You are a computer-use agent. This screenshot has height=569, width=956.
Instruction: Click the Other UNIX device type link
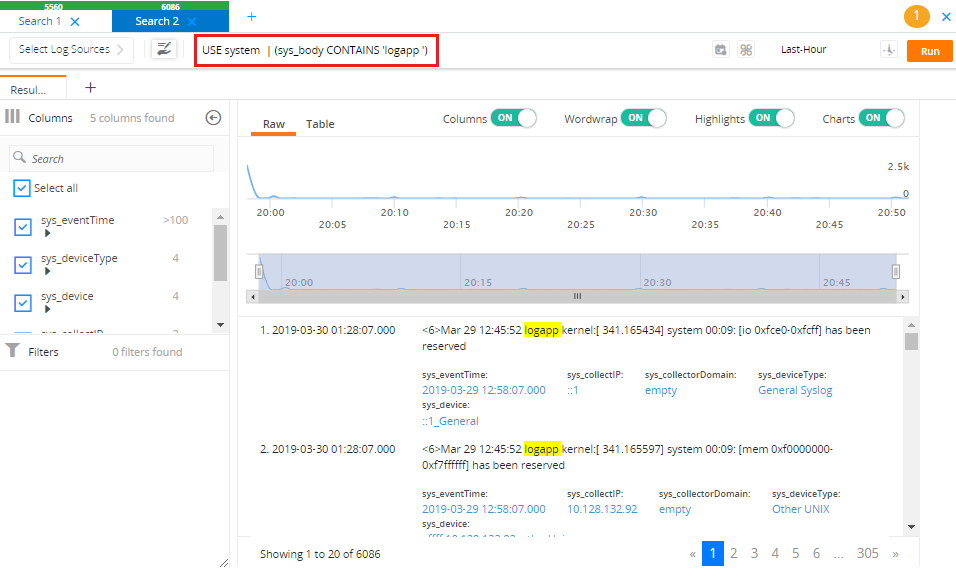point(801,509)
